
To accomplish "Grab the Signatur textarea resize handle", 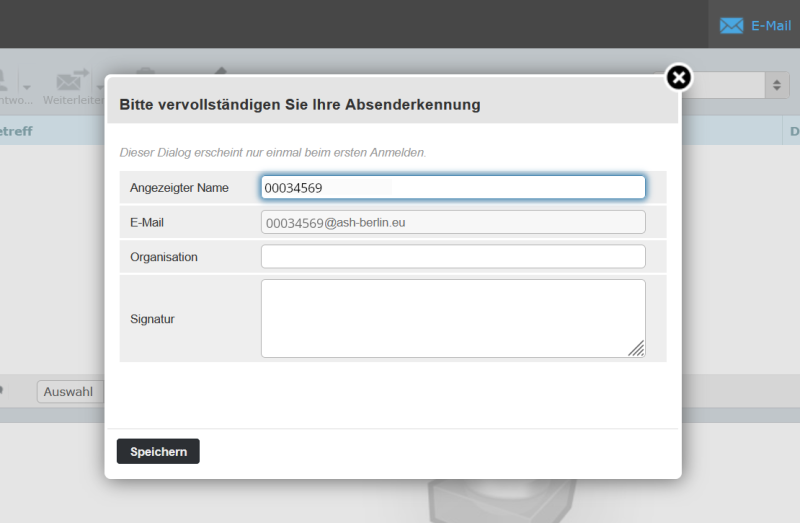I will (x=636, y=348).
